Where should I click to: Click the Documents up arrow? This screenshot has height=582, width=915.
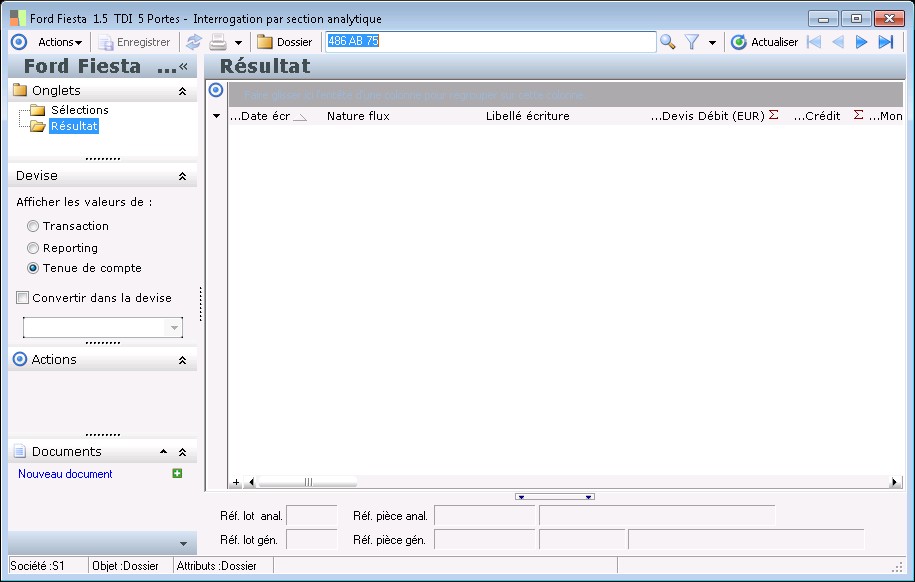click(x=163, y=452)
